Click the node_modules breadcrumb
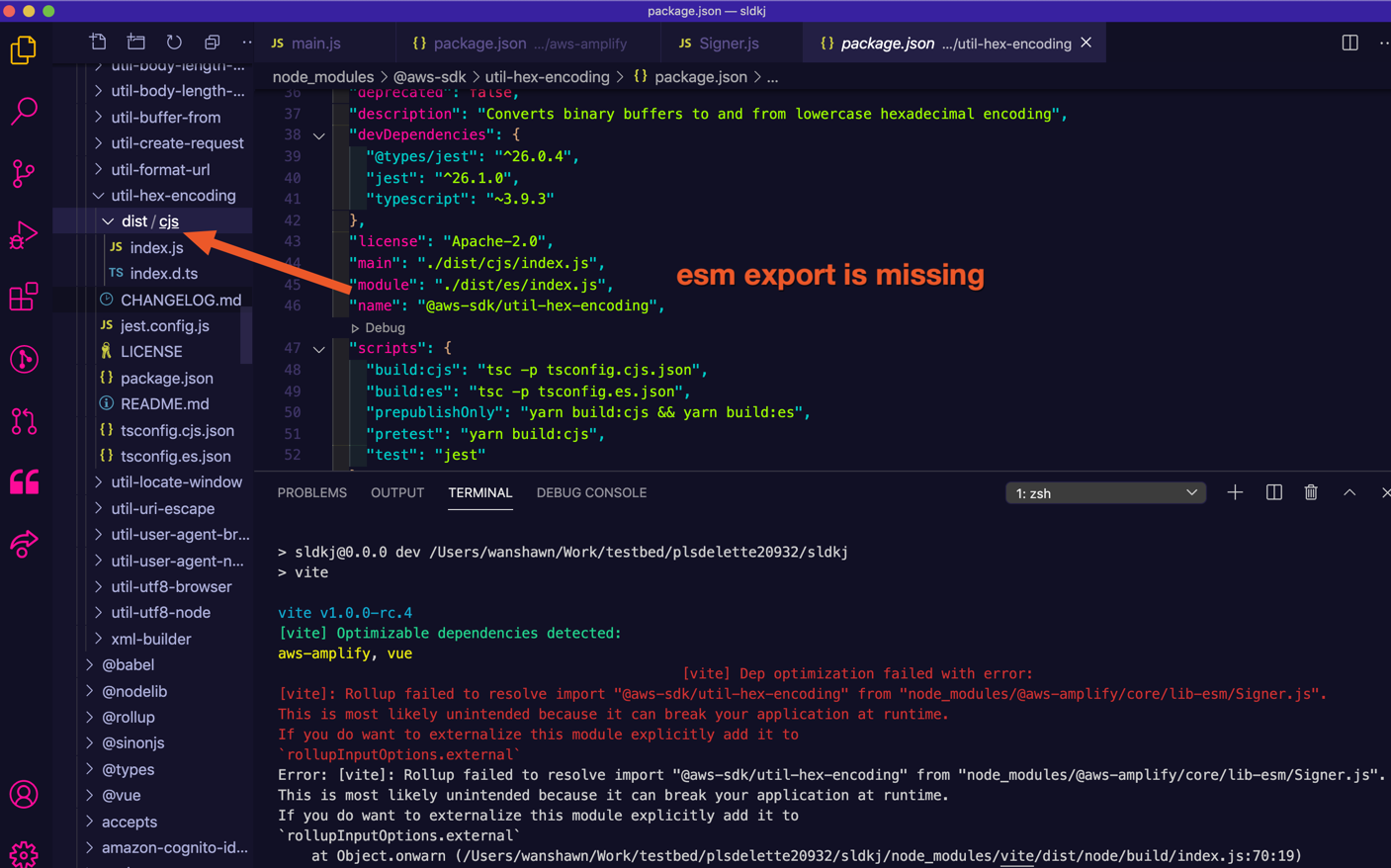The width and height of the screenshot is (1391, 868). click(x=323, y=77)
